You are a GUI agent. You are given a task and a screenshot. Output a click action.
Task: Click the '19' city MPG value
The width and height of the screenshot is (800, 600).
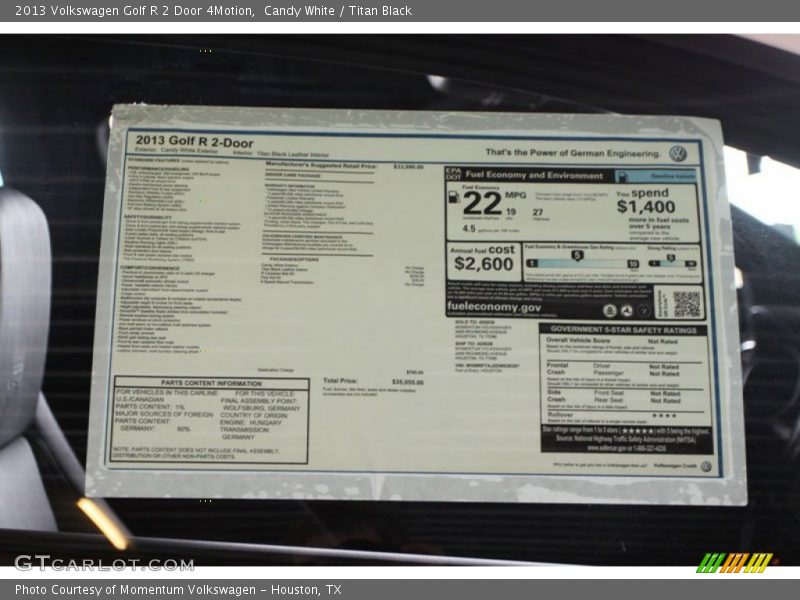tap(510, 212)
